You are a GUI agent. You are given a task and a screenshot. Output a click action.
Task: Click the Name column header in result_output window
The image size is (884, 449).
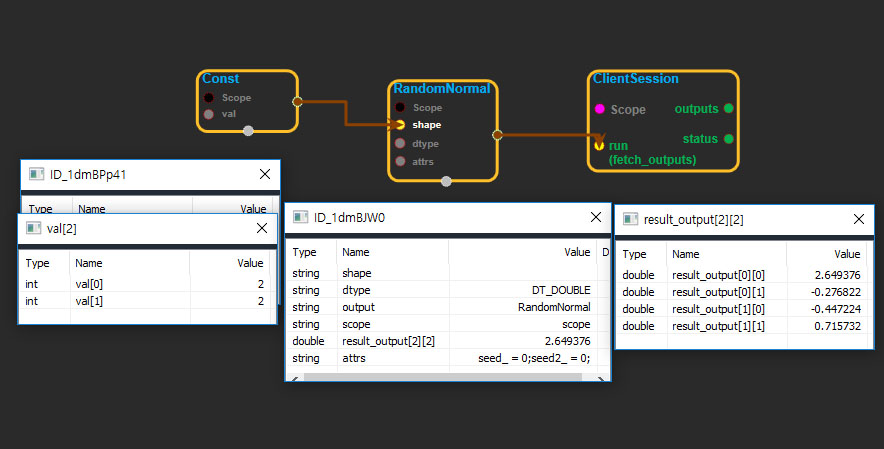[x=686, y=255]
